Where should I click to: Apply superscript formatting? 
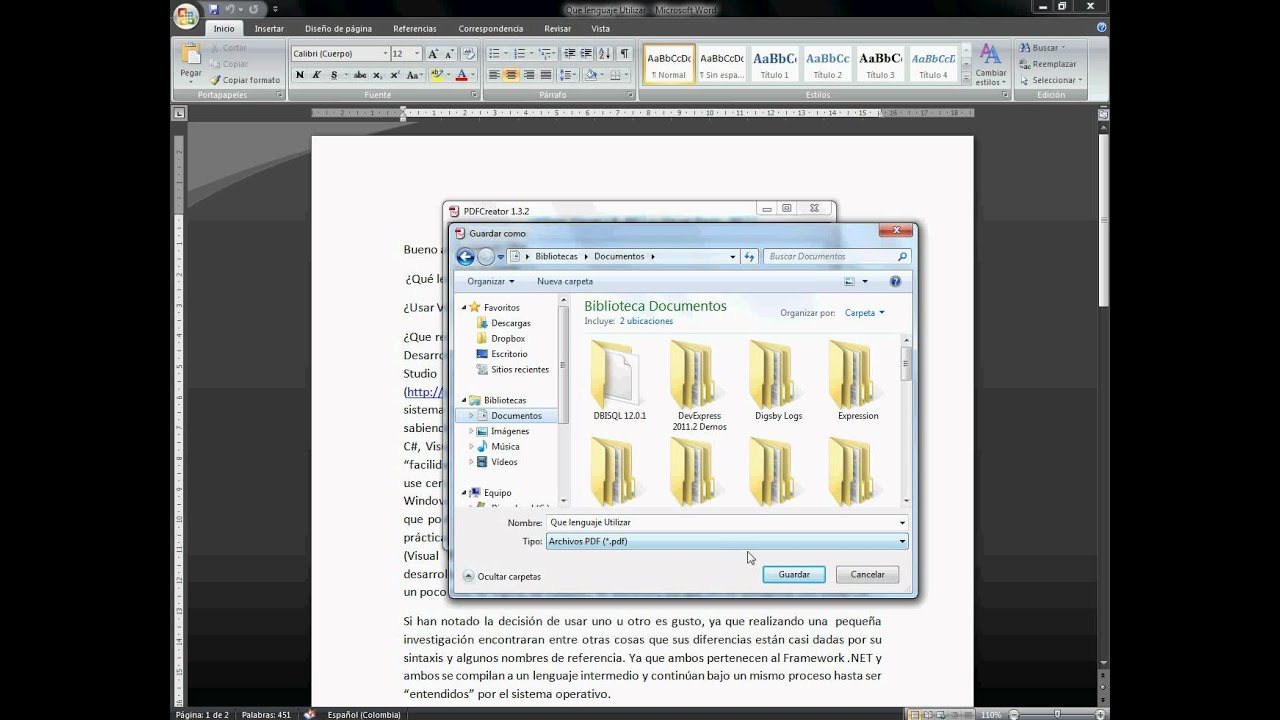click(395, 75)
